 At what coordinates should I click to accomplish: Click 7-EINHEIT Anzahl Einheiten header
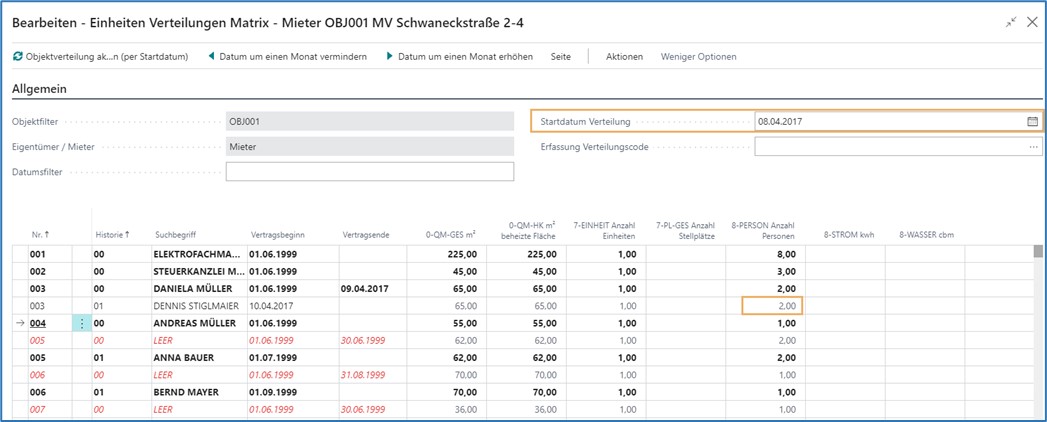click(x=603, y=230)
